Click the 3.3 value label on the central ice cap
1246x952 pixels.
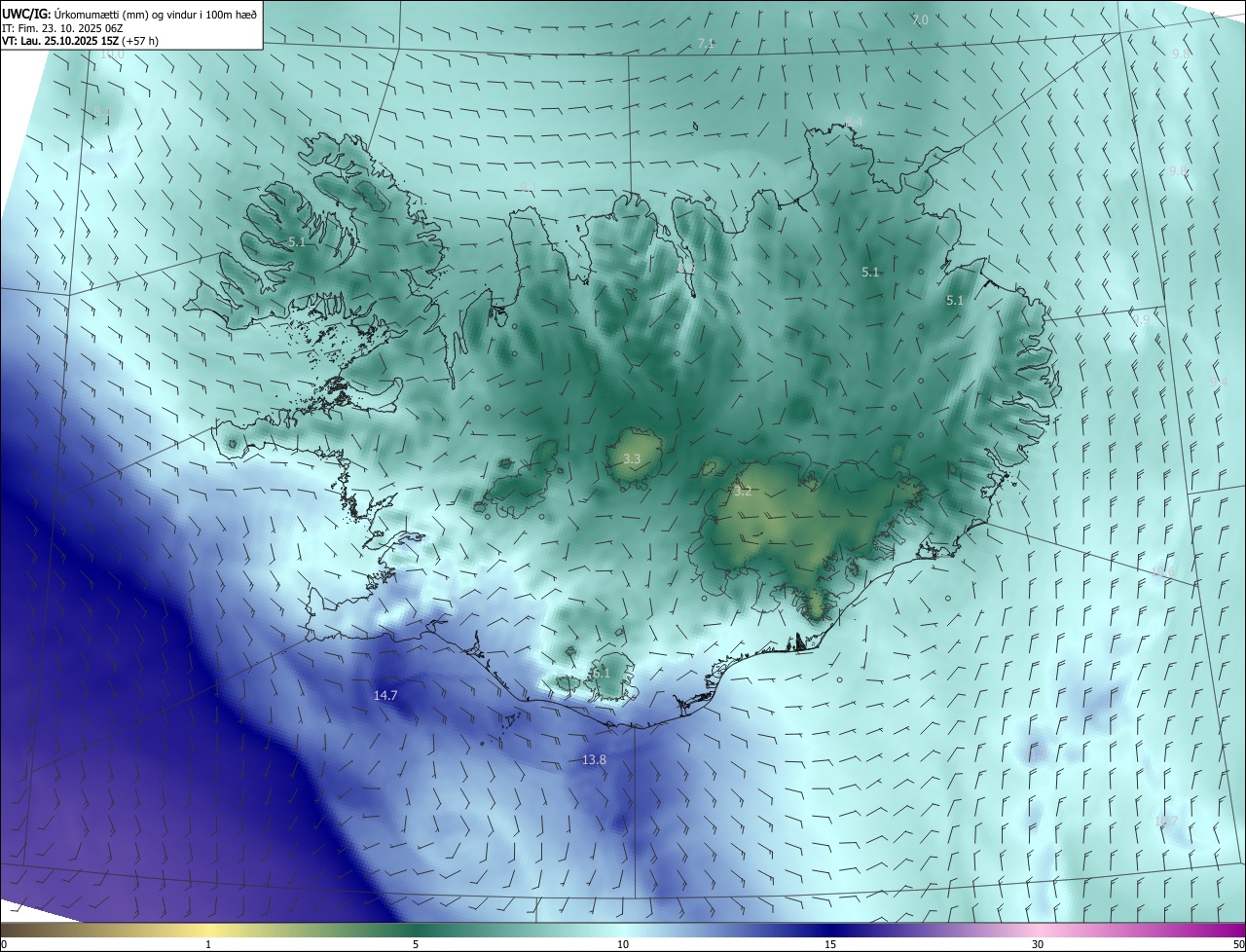(632, 458)
